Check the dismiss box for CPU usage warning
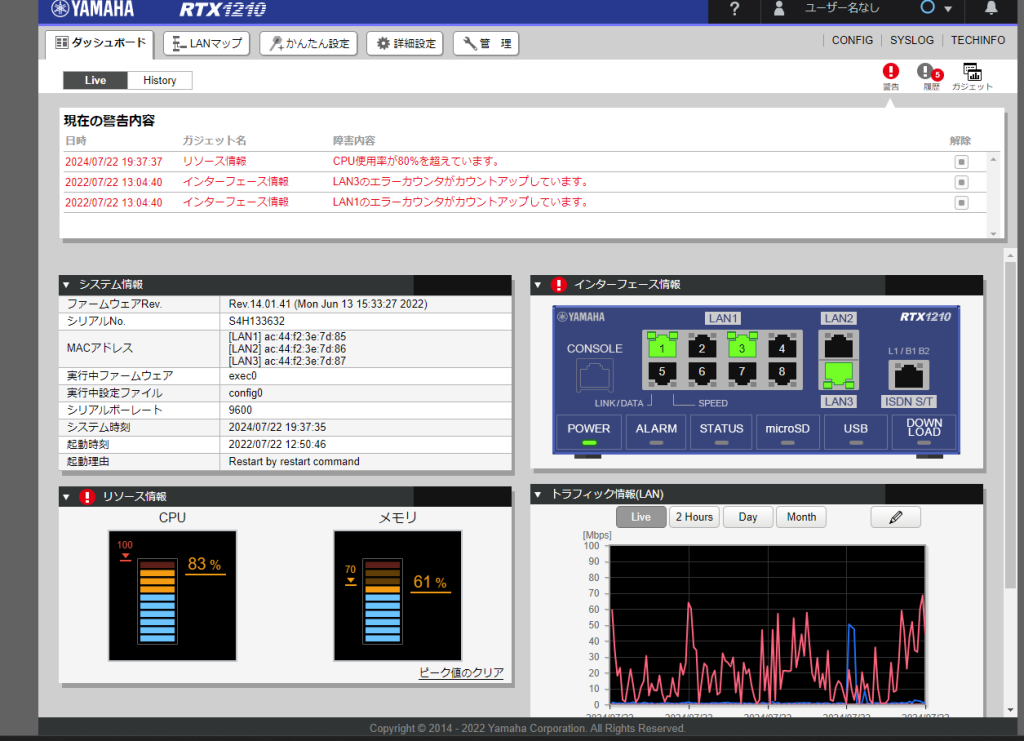 click(961, 161)
